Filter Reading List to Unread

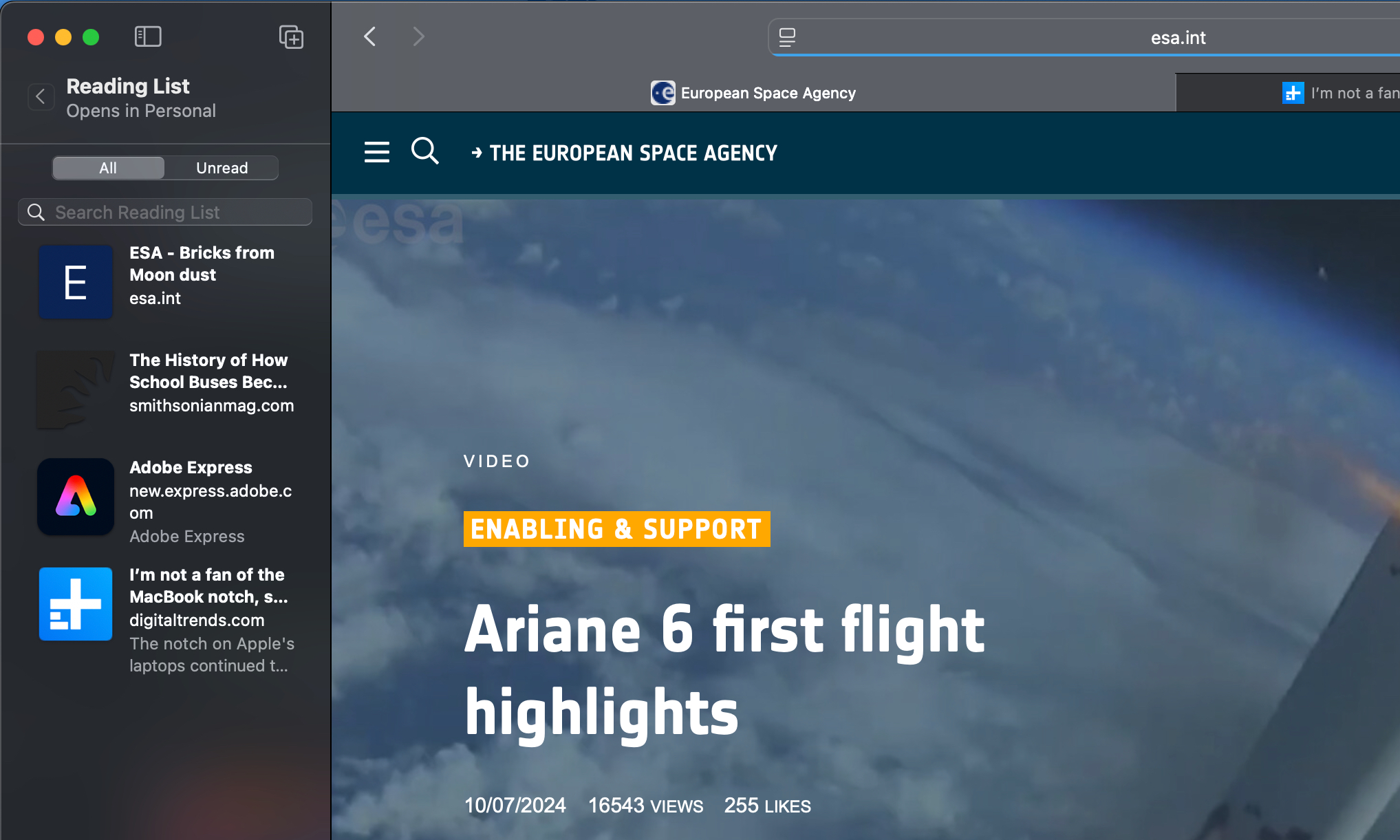pos(222,168)
